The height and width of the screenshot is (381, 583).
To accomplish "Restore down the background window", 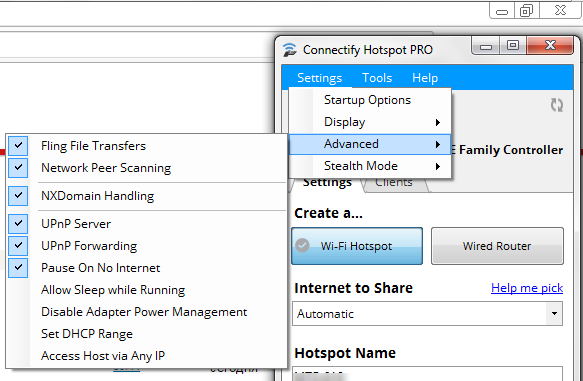I will [x=526, y=10].
